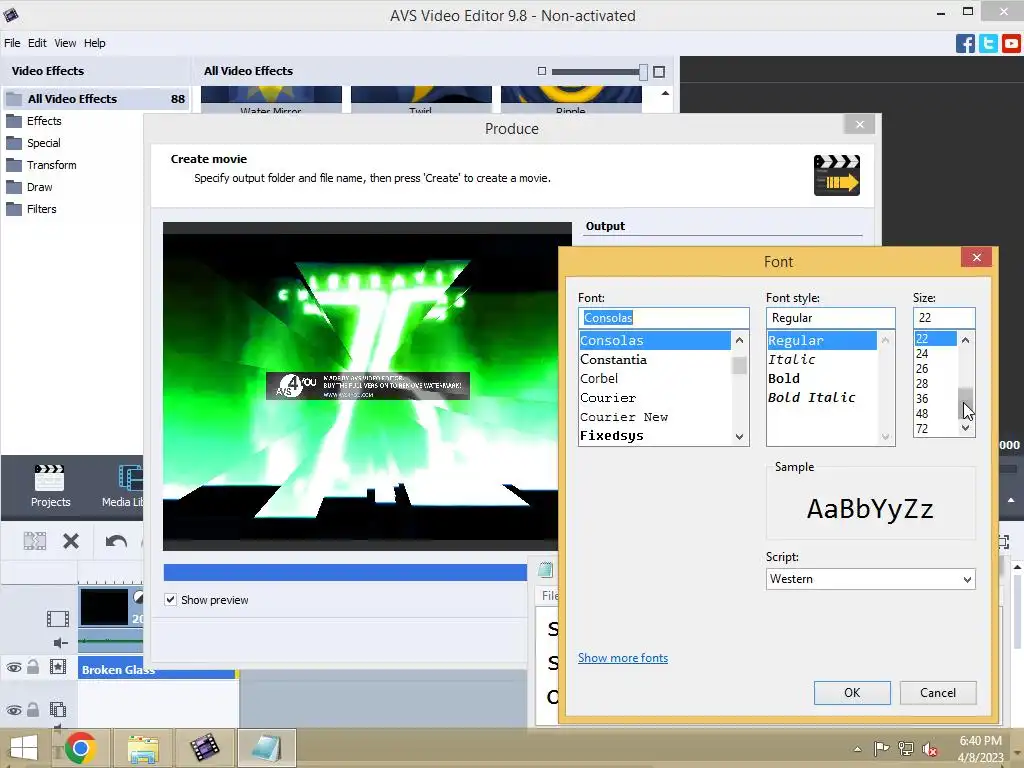Click the Produce dialog clapperboard icon
The height and width of the screenshot is (768, 1024).
click(x=837, y=175)
